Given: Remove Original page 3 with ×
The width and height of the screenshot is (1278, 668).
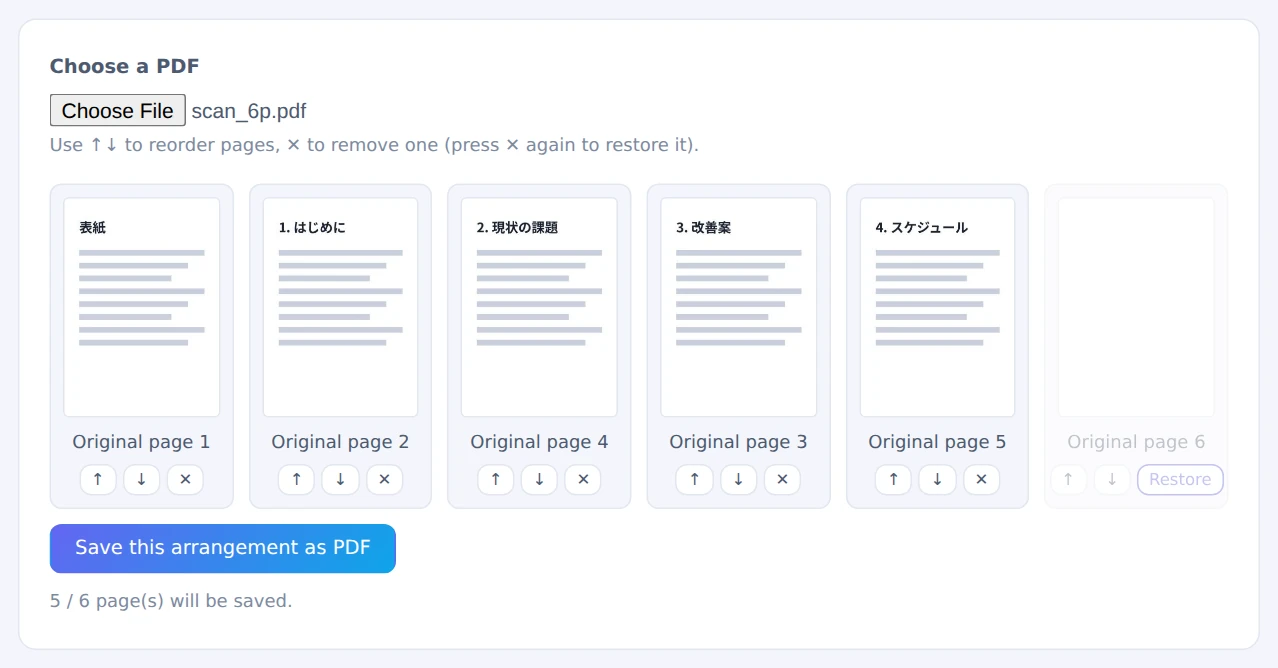Looking at the screenshot, I should coord(782,479).
